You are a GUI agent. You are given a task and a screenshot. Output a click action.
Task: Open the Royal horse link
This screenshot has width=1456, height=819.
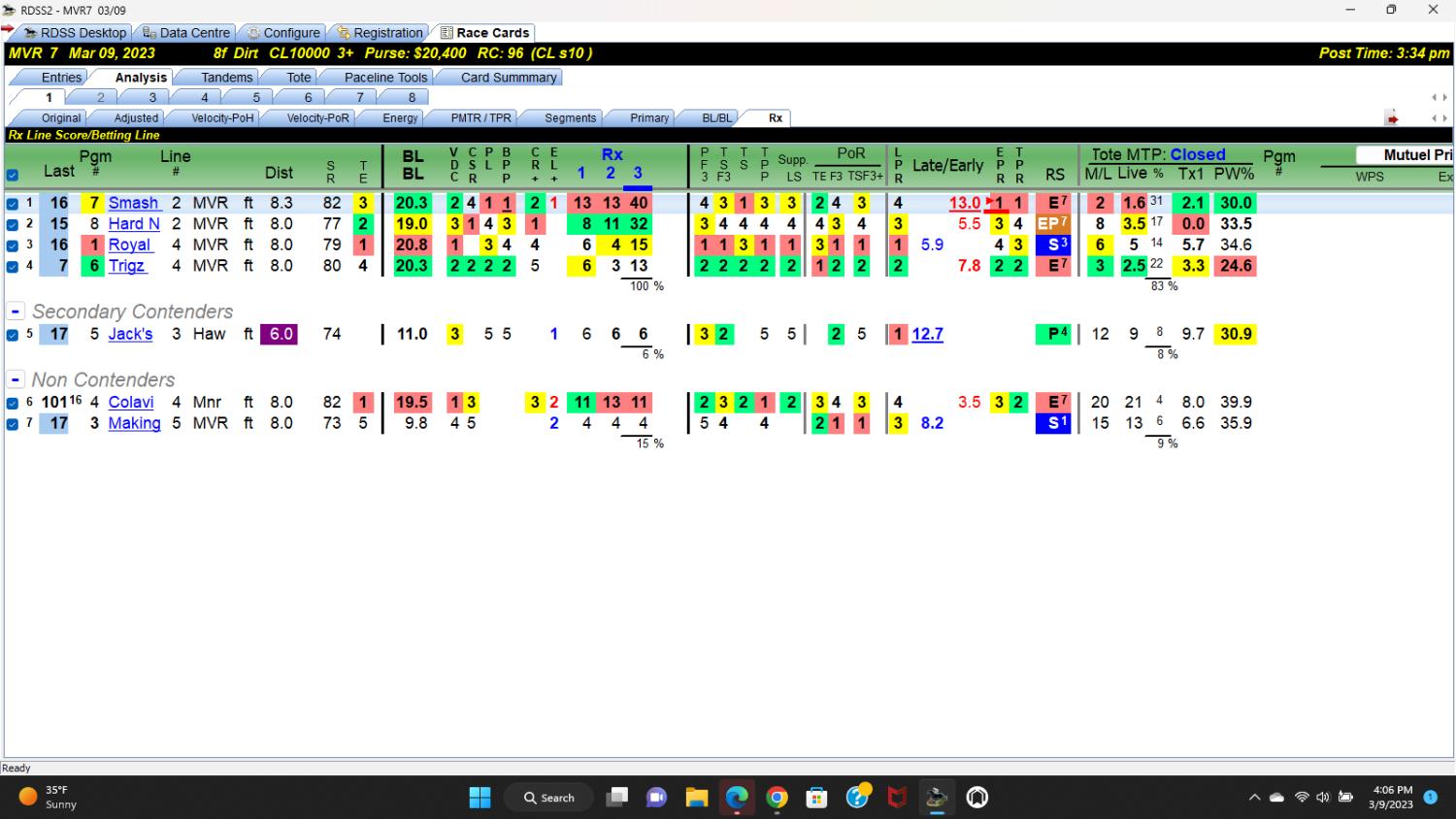129,245
